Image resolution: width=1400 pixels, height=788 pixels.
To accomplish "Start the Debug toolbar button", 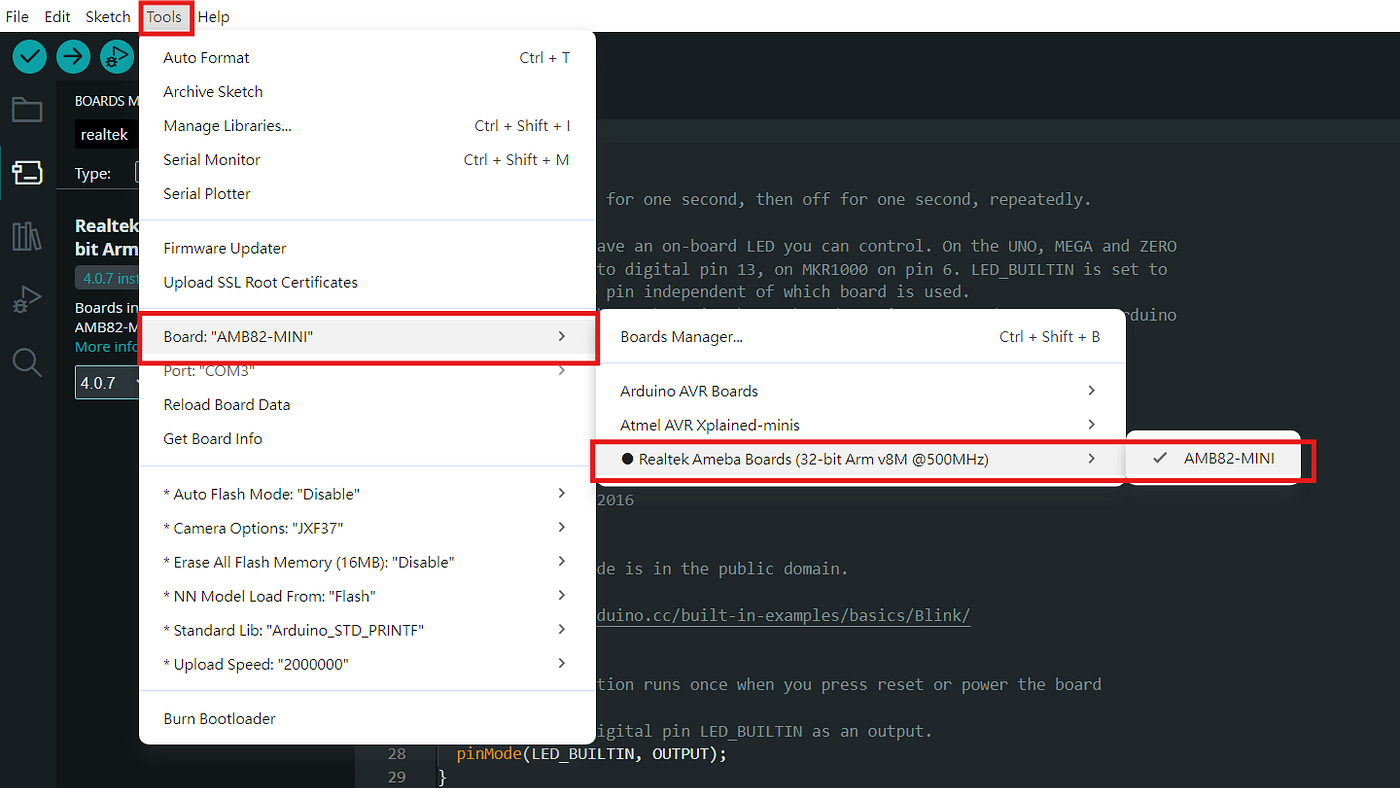I will [116, 57].
